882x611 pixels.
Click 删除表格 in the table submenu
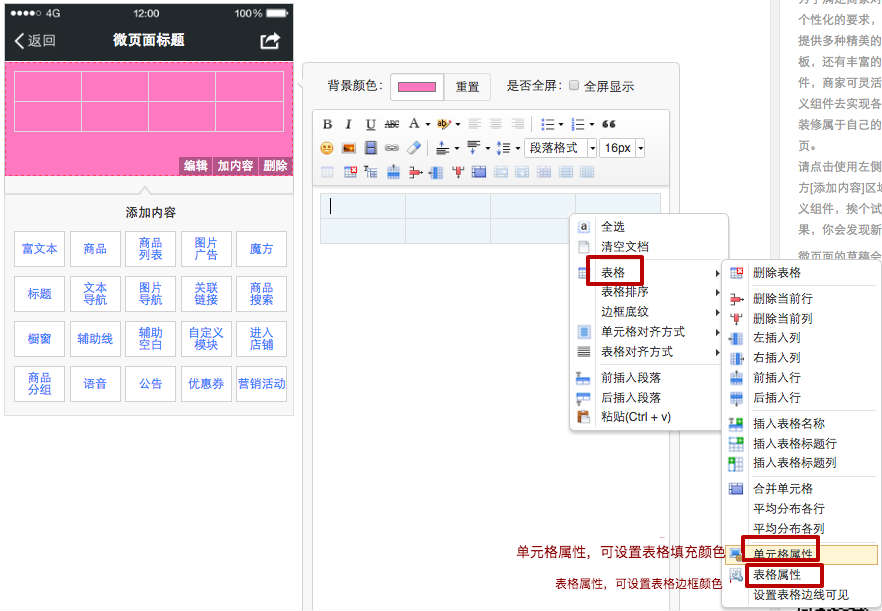coord(776,273)
